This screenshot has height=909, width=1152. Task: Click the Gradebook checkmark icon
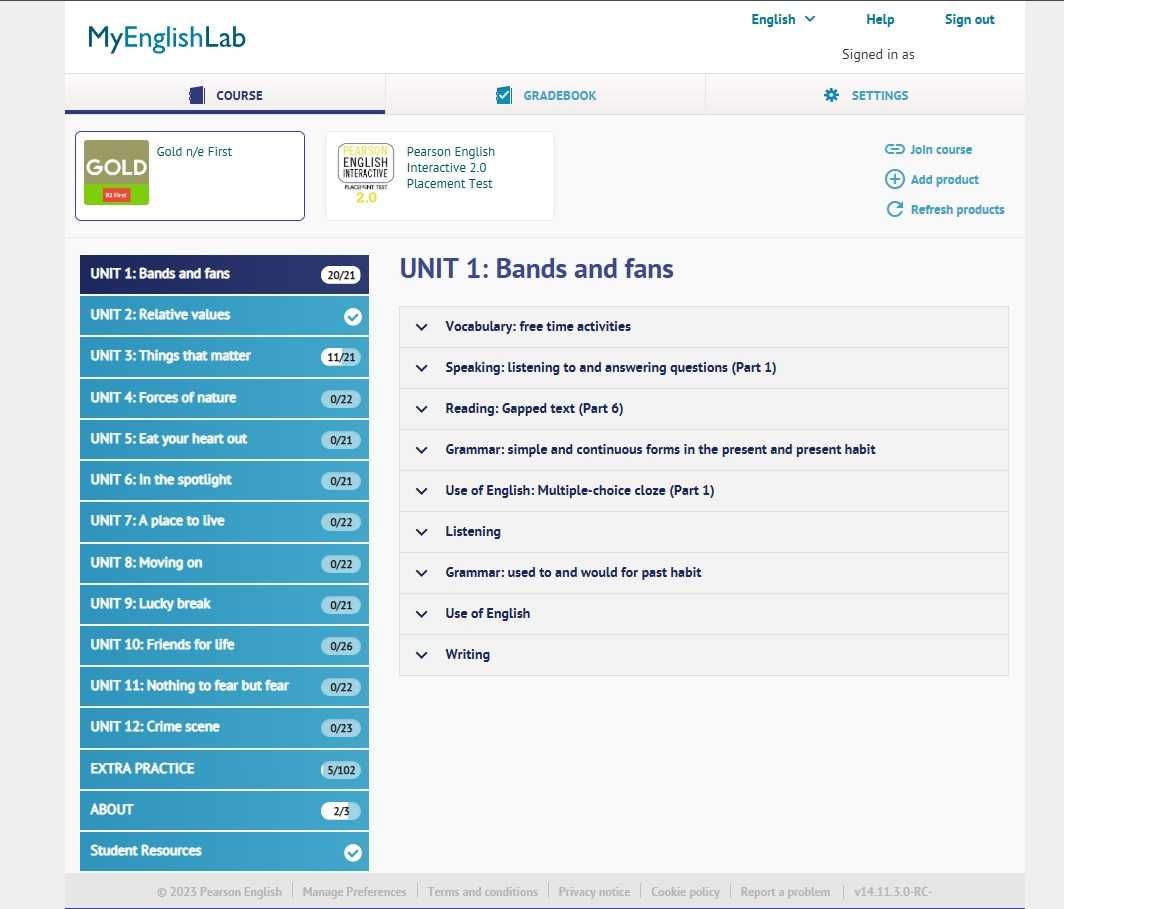504,95
